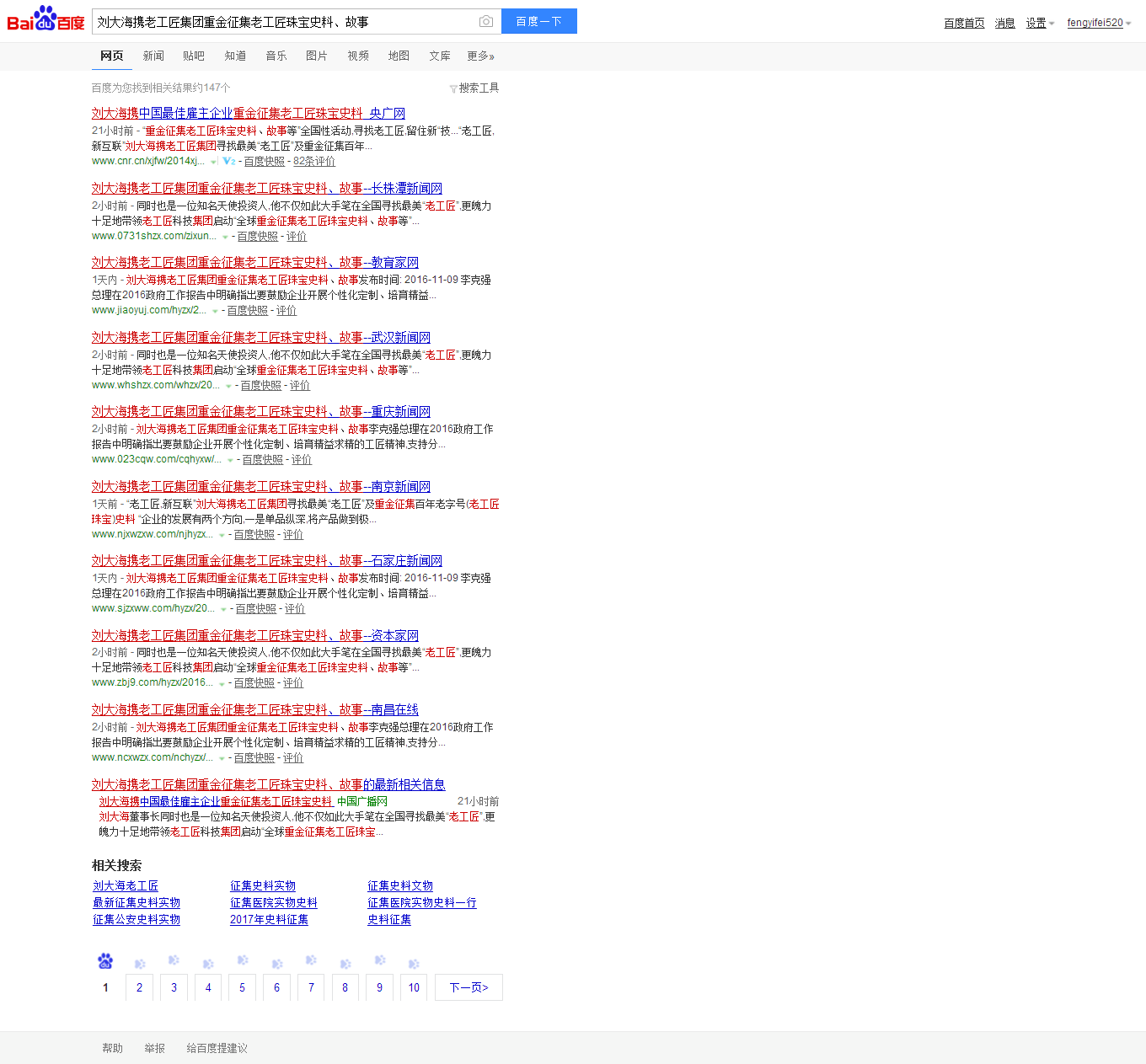Click the blue paw icon above page 1
The image size is (1146, 1064).
pyautogui.click(x=105, y=960)
